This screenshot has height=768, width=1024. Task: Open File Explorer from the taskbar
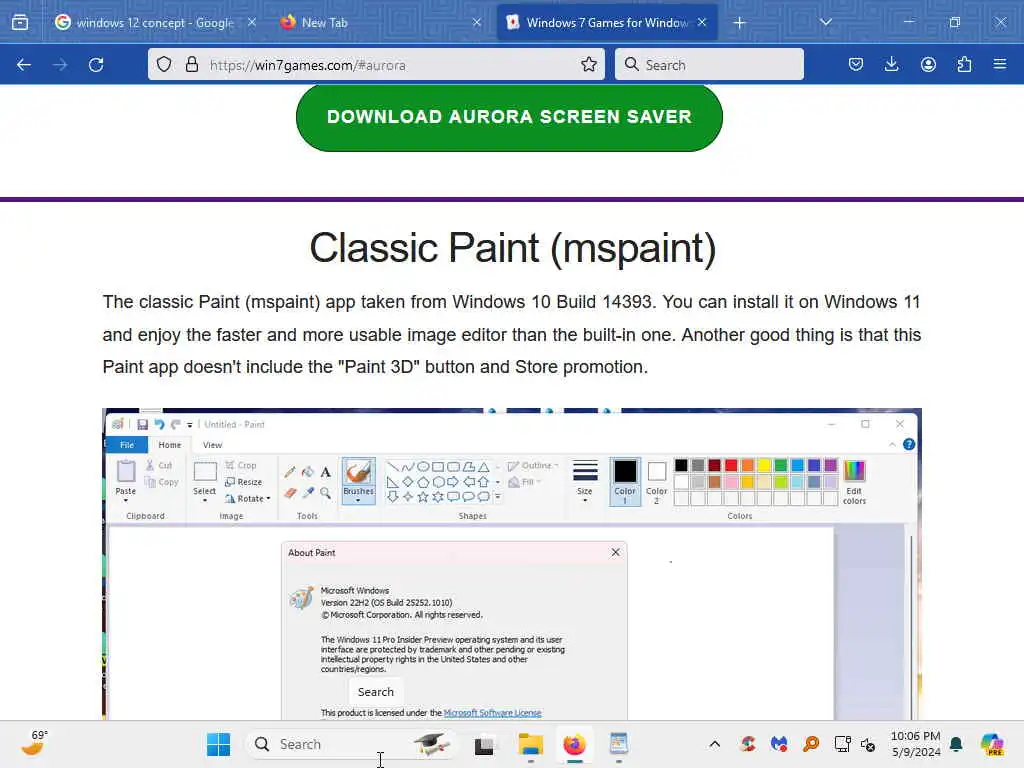530,744
